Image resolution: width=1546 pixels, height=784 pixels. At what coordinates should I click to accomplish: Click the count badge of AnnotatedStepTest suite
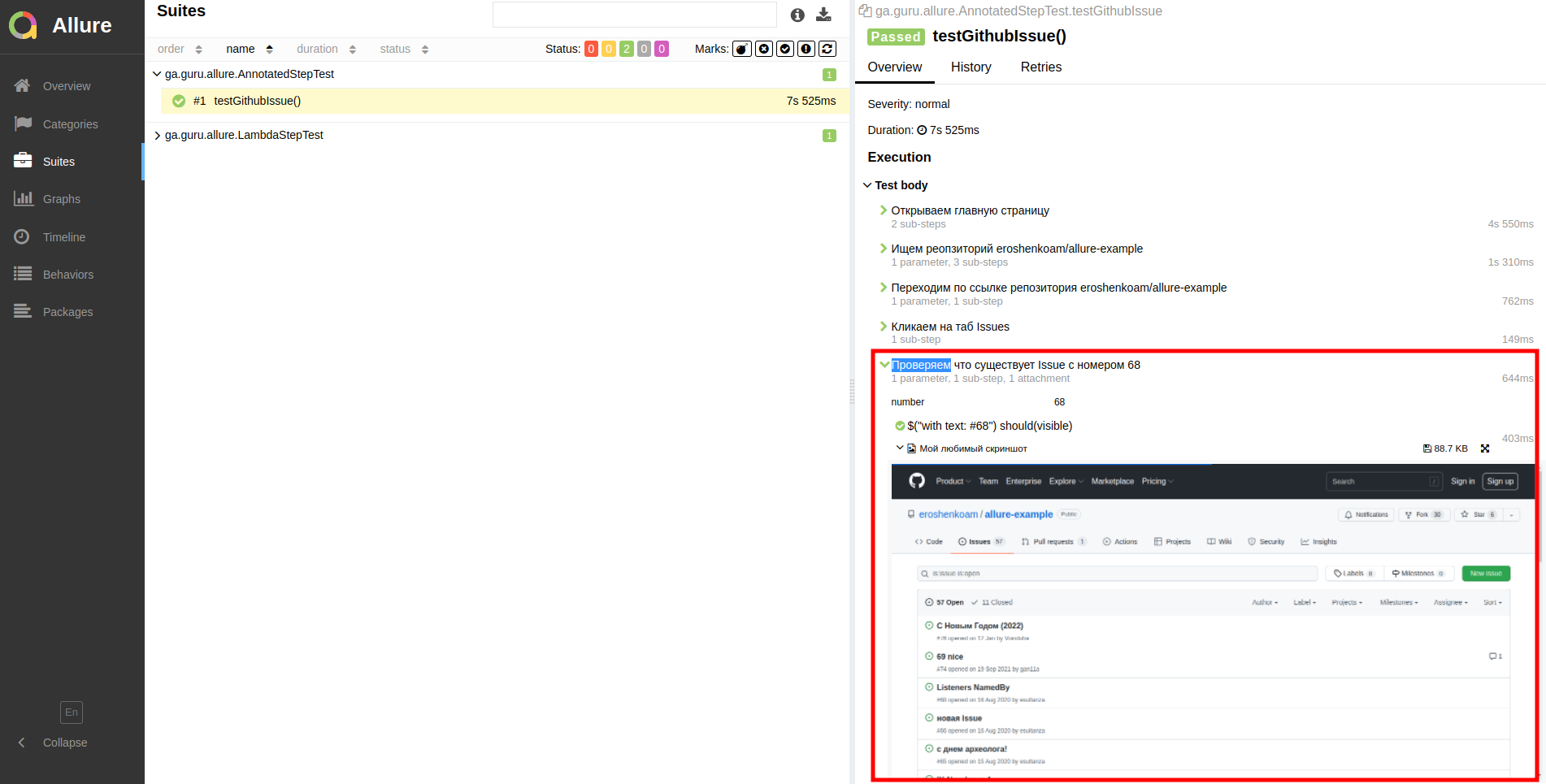pos(829,75)
